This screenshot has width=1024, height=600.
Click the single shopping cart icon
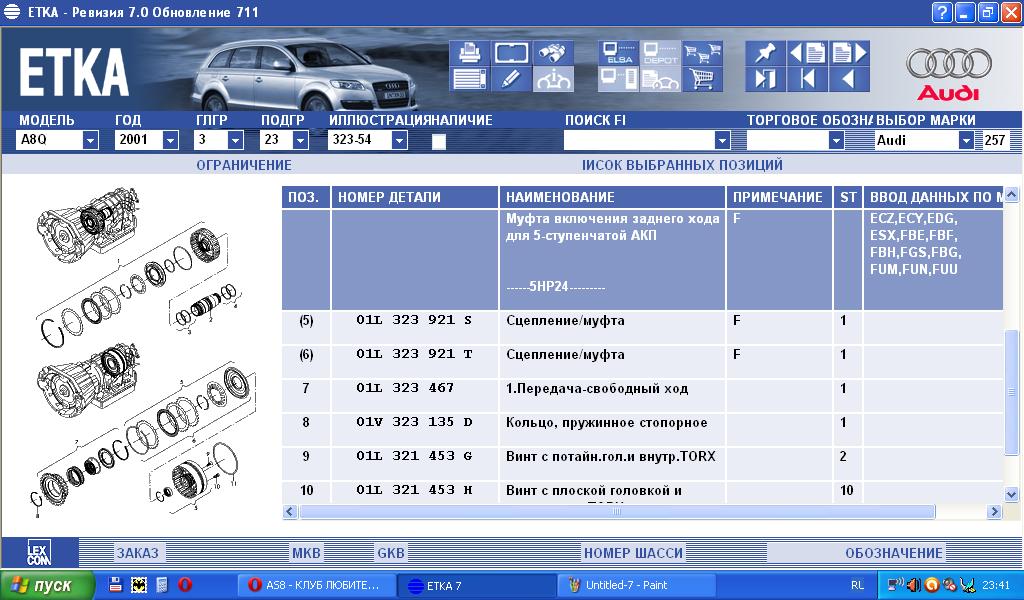coord(703,79)
